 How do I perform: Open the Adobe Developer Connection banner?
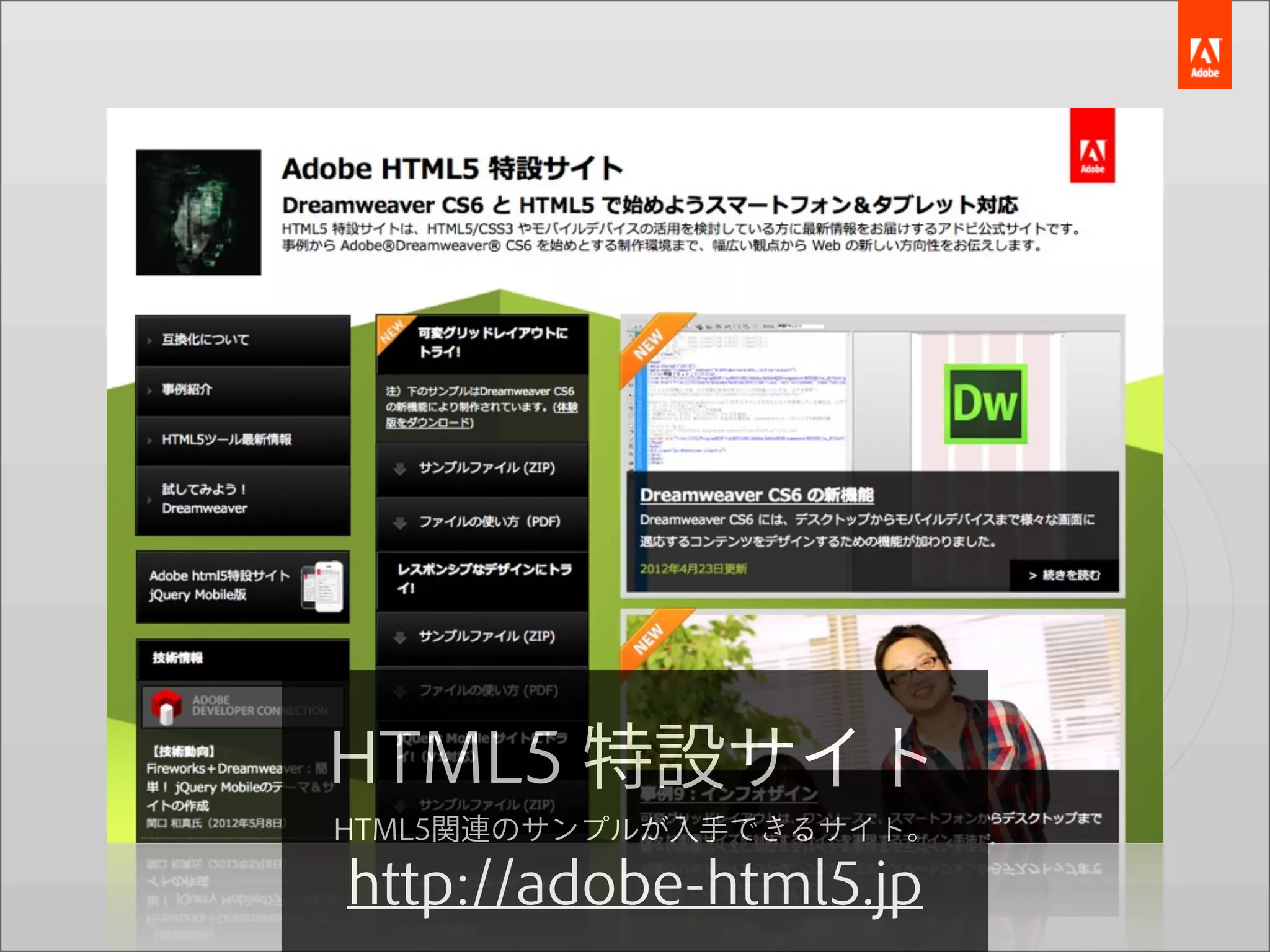coord(242,706)
